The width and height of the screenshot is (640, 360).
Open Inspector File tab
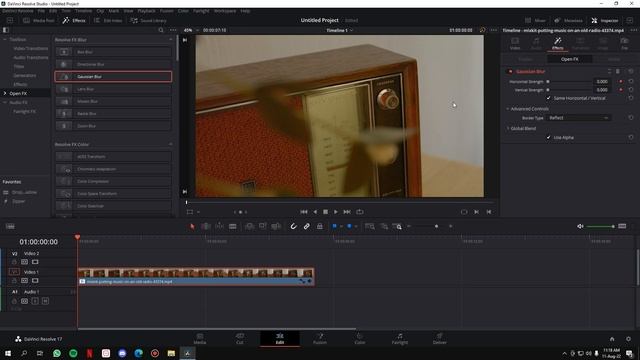[x=624, y=43]
